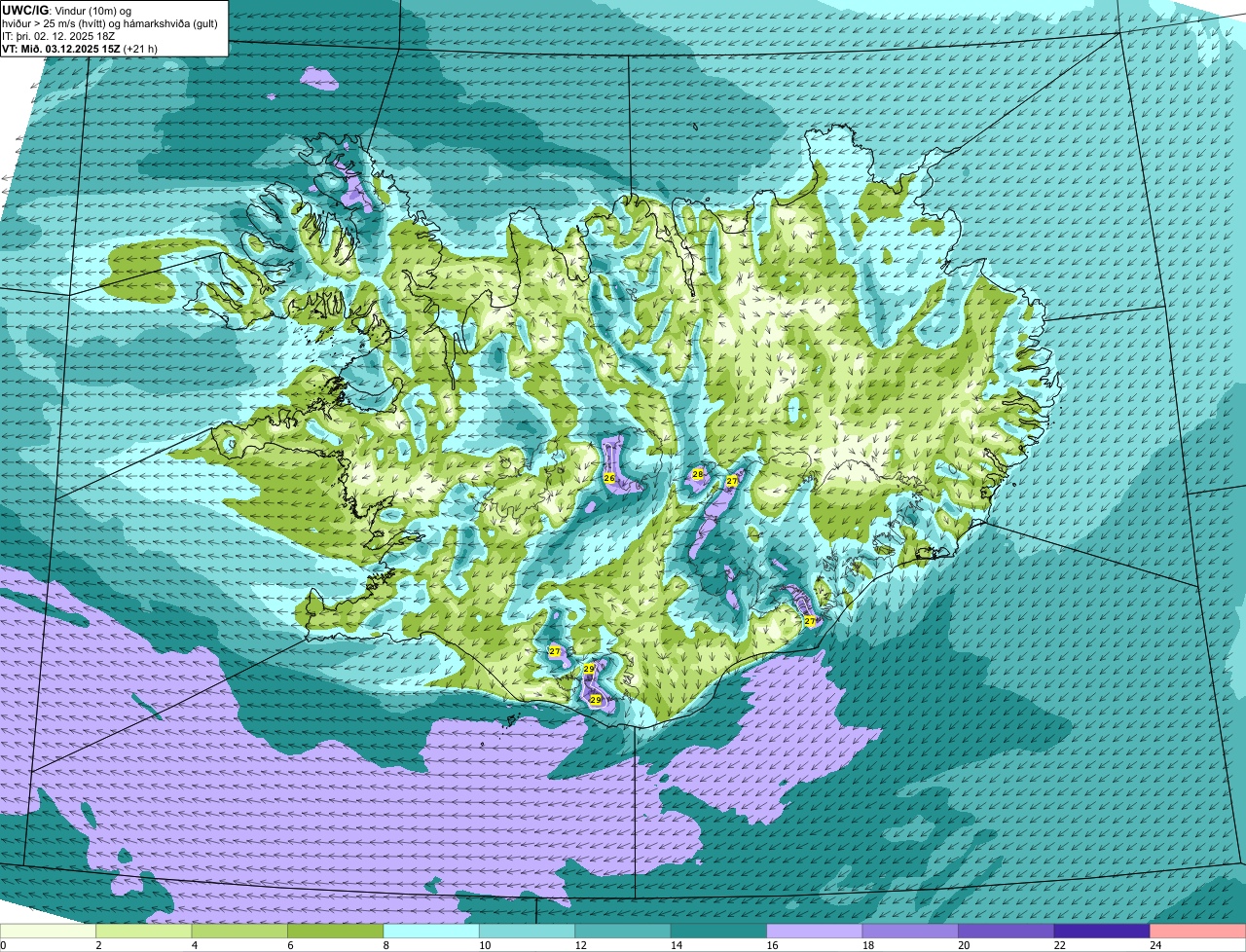
Task: Click the yellow gust label '26'
Action: point(609,478)
